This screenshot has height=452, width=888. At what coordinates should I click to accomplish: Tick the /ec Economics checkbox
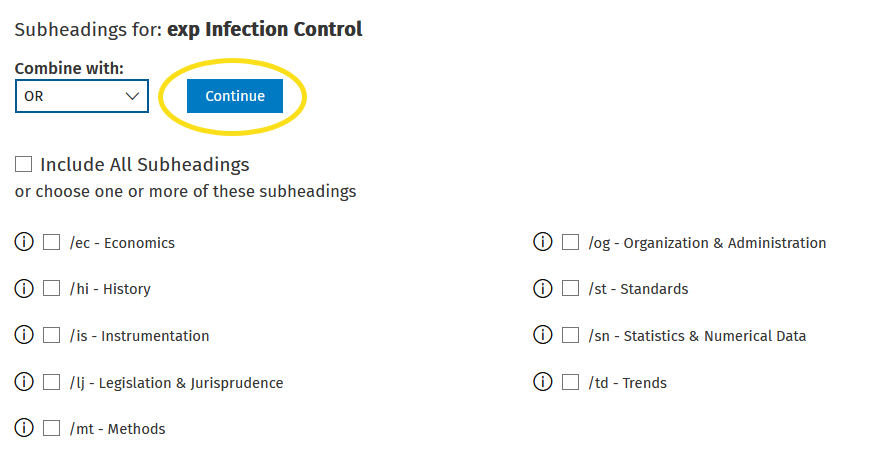52,242
